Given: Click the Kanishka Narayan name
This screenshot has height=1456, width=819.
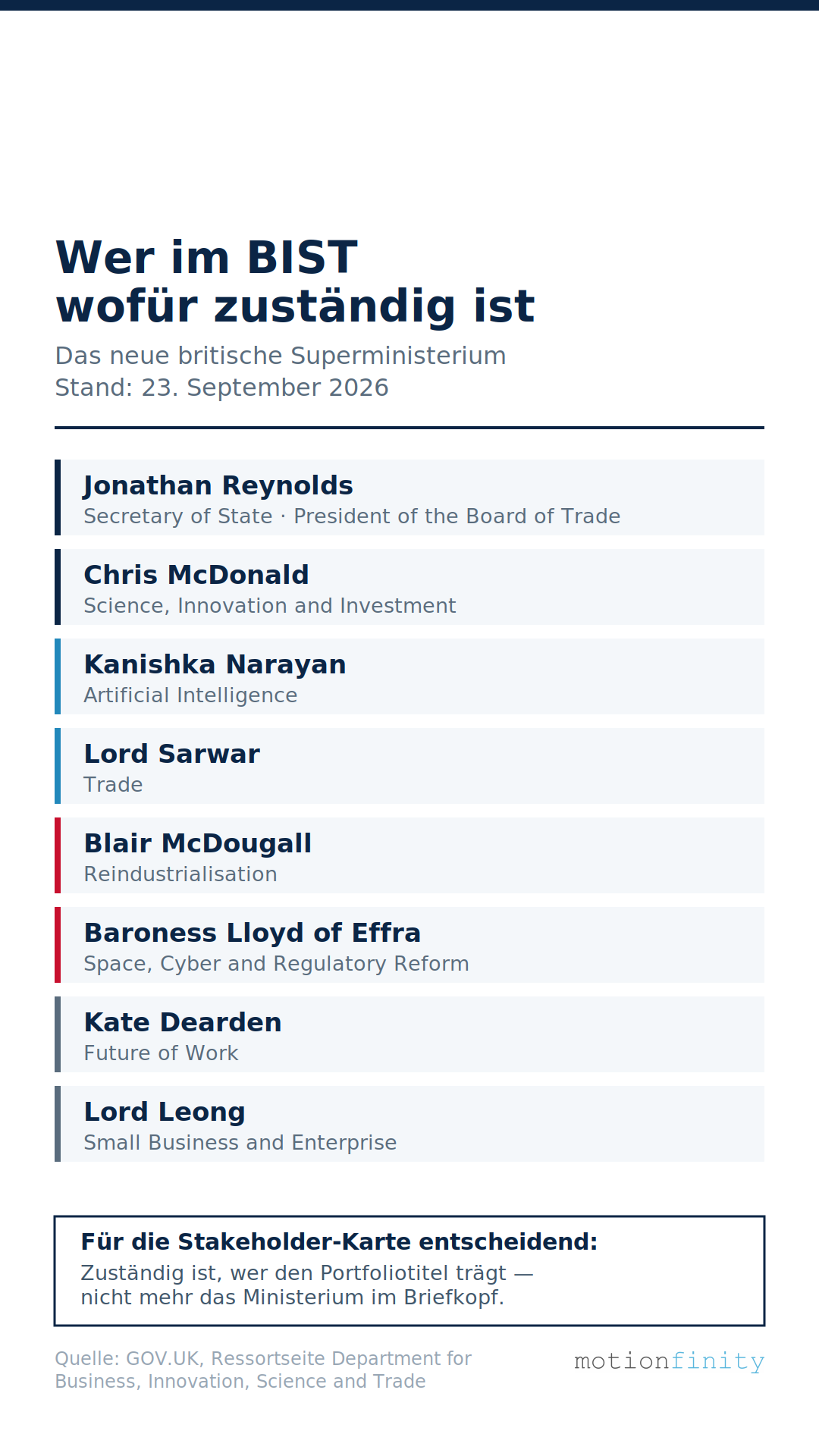Looking at the screenshot, I should tap(215, 664).
